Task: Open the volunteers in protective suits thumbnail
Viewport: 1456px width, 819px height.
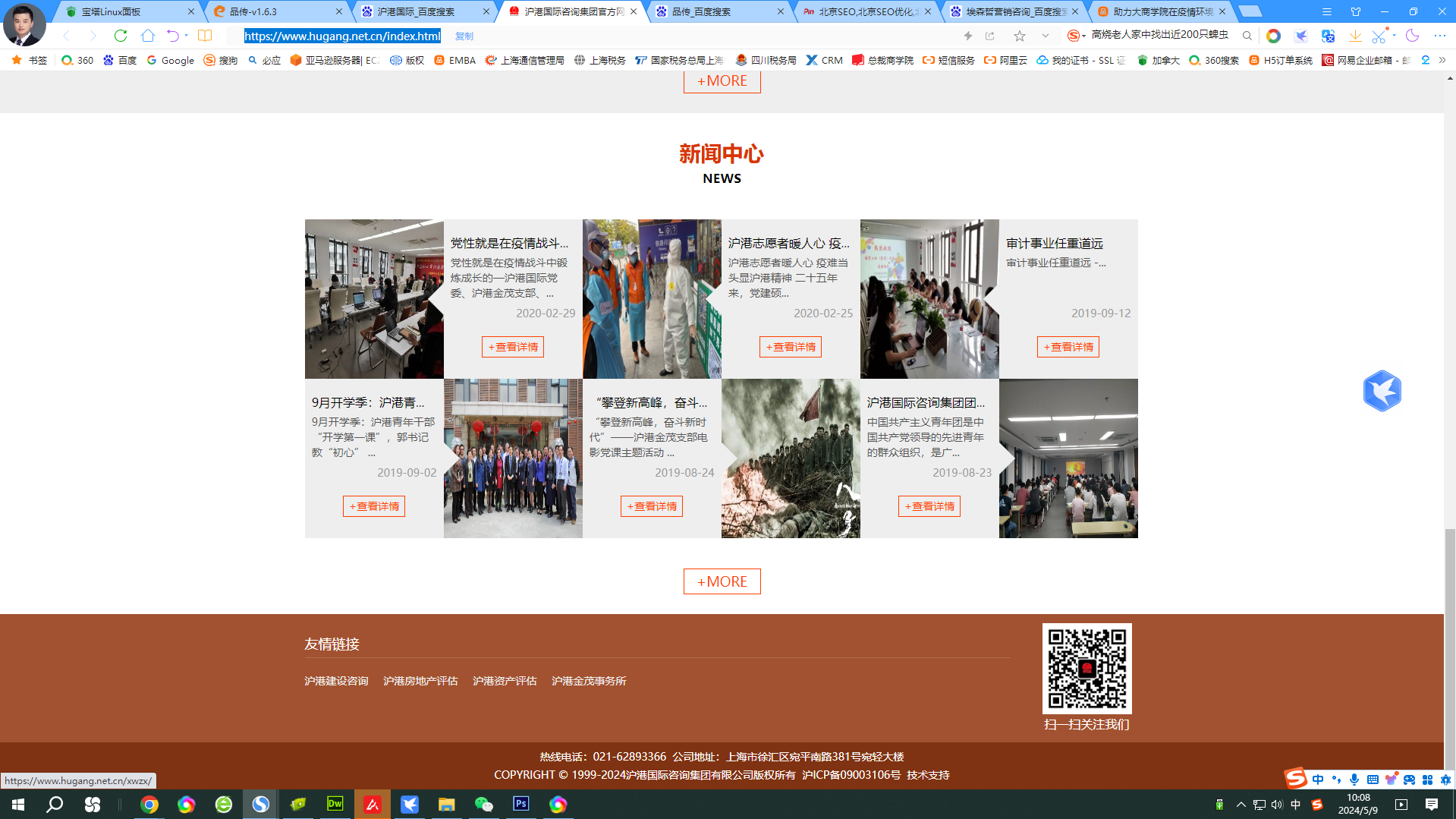Action: [652, 299]
